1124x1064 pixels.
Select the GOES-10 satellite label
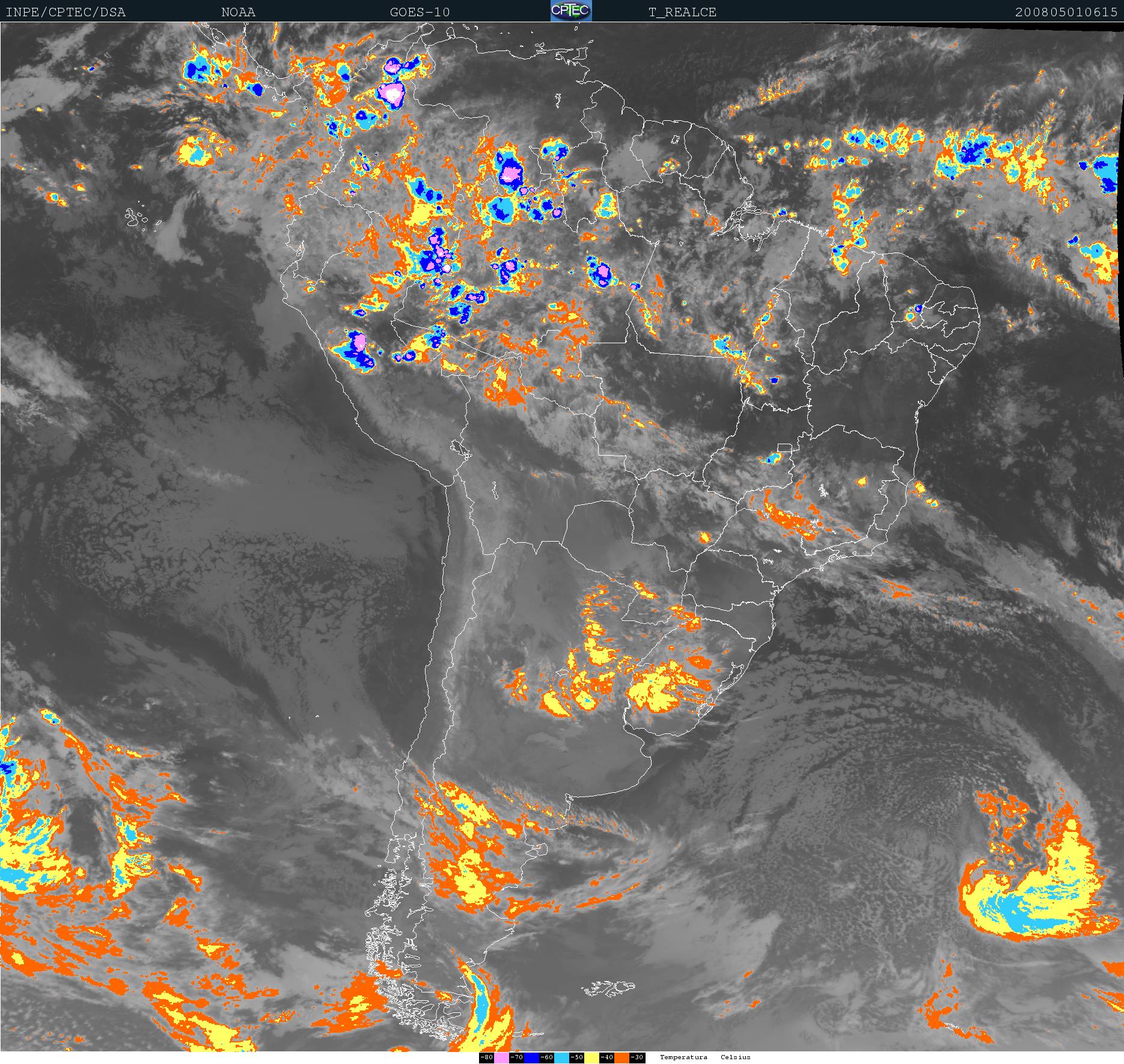point(420,12)
